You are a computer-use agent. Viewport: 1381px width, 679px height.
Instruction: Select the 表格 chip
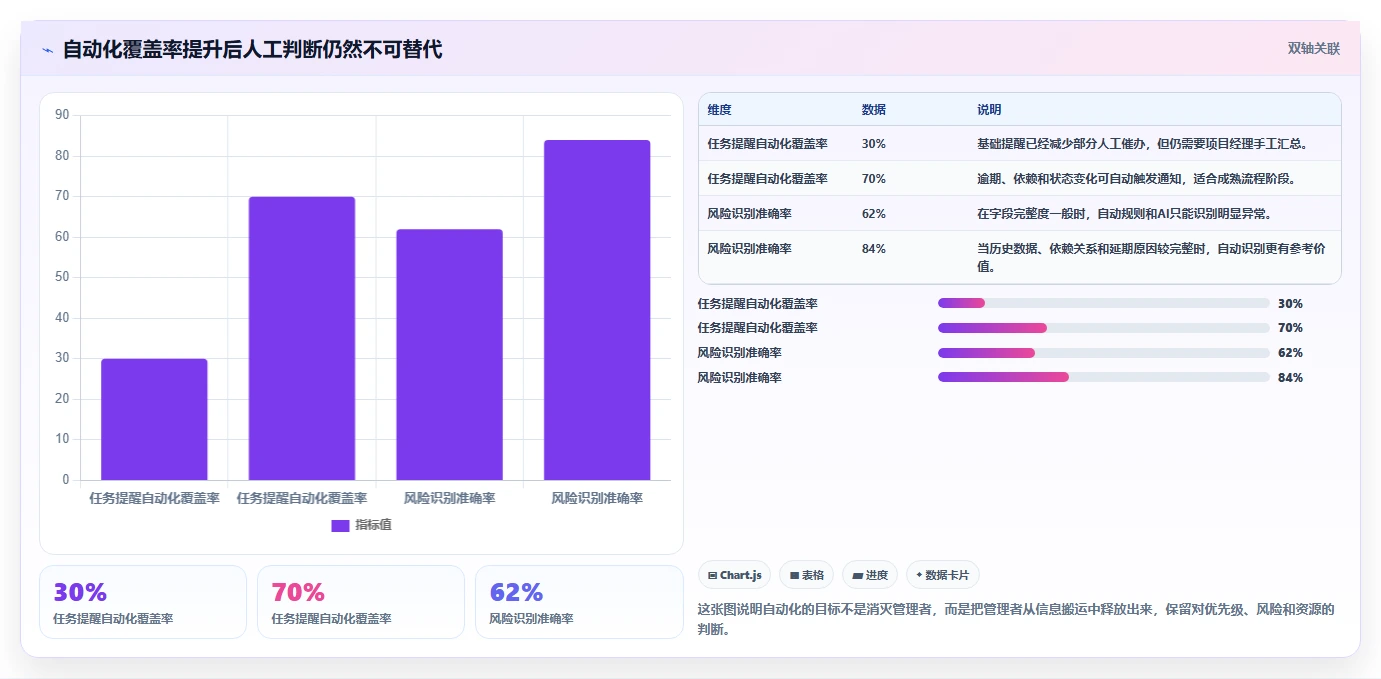[807, 575]
